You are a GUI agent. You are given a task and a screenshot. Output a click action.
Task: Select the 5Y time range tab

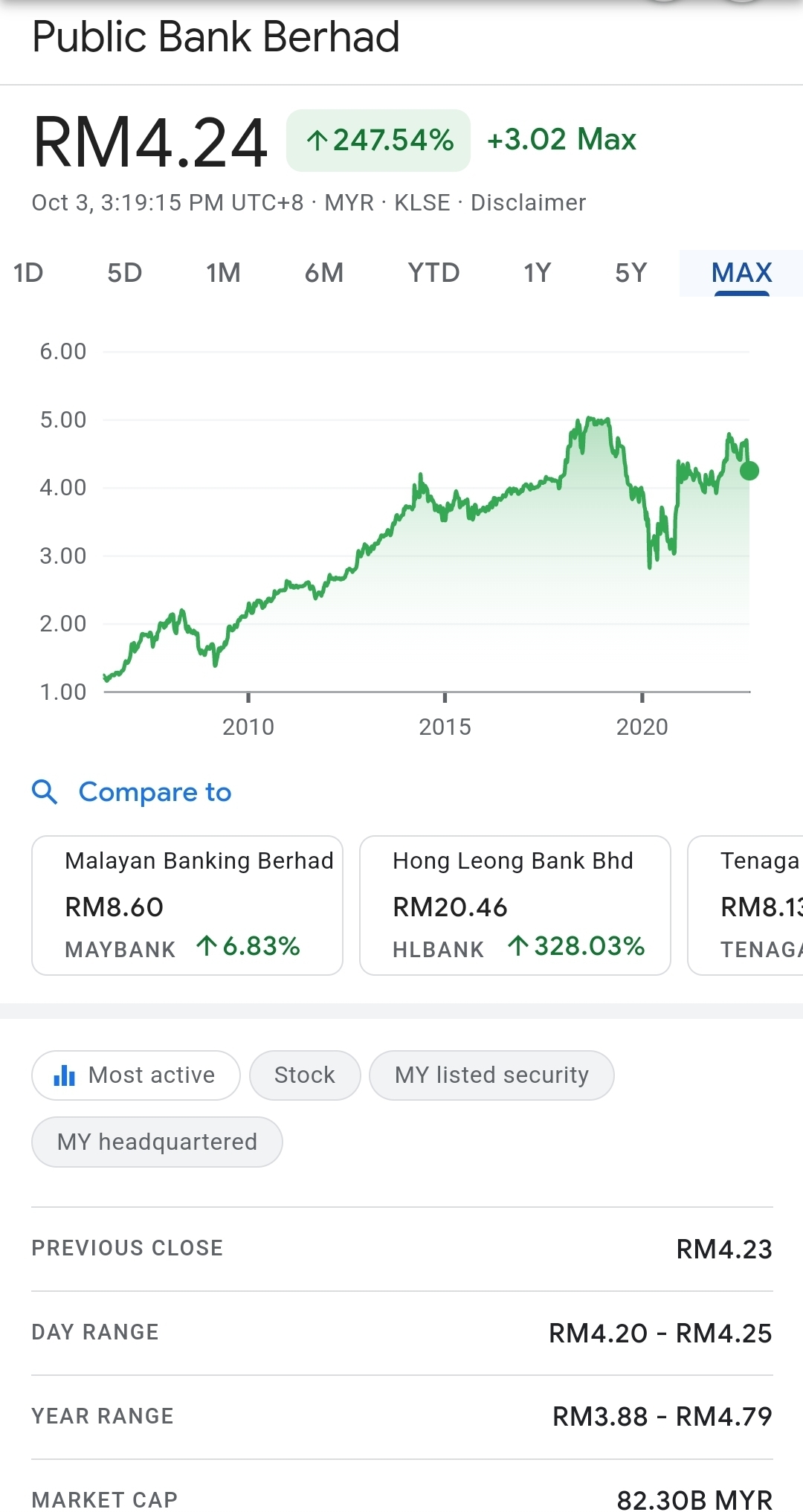(631, 273)
